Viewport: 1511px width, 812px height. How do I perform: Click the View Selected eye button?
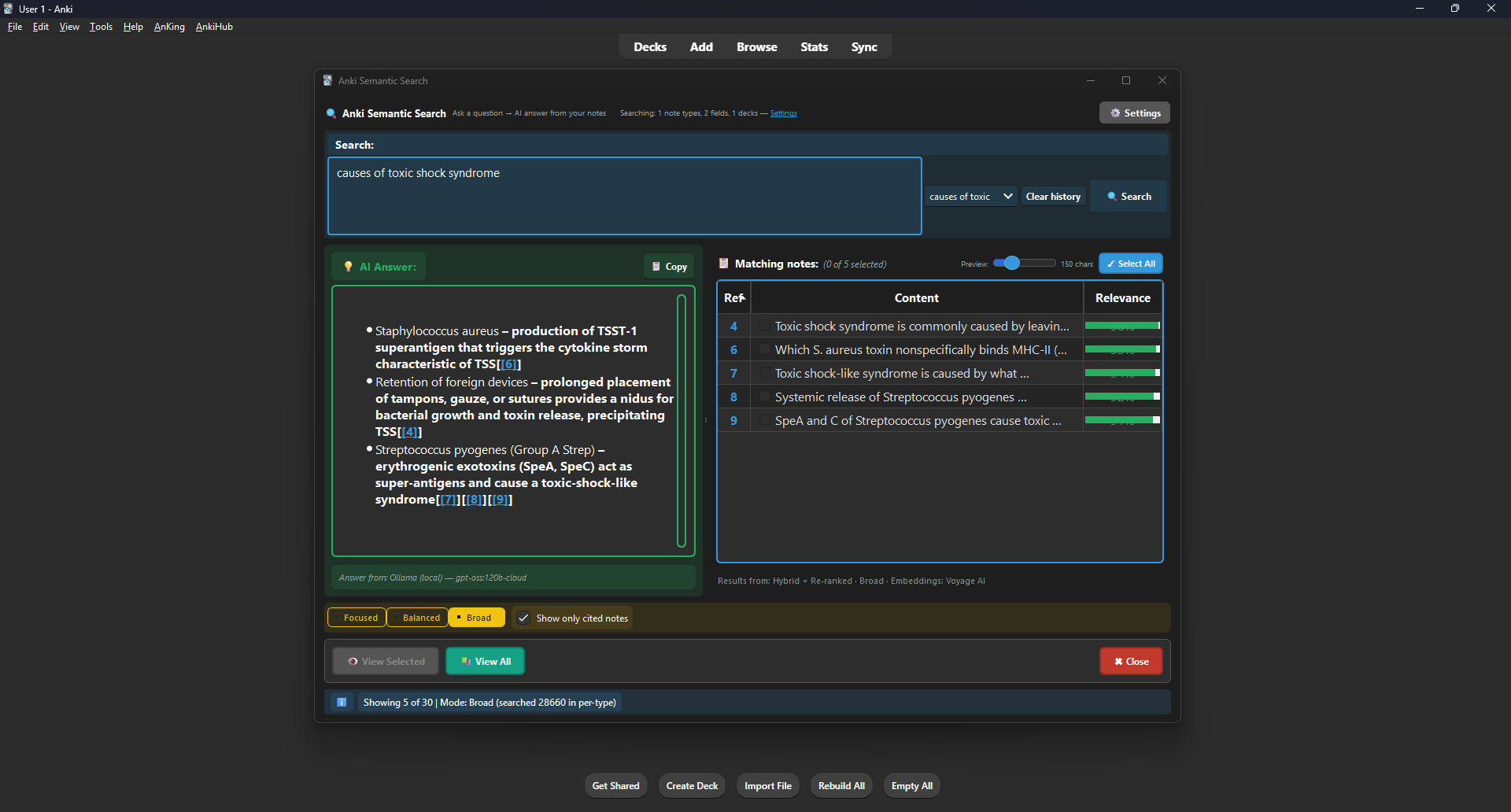click(x=386, y=662)
